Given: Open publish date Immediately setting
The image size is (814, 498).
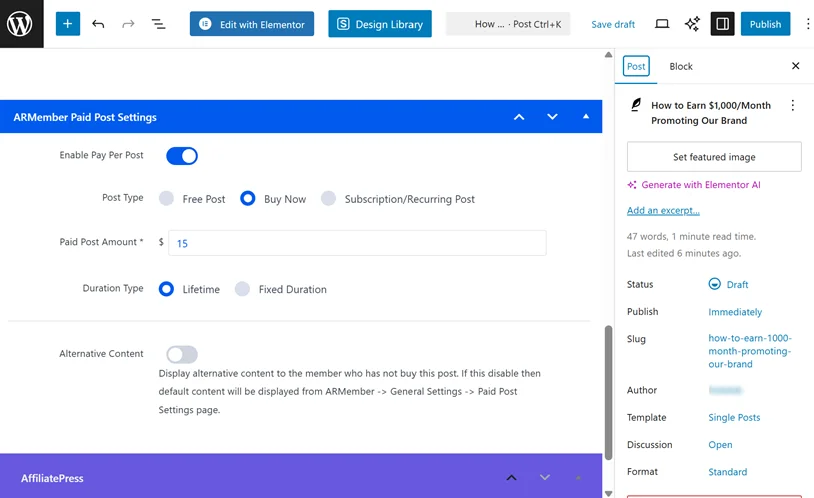Looking at the screenshot, I should 735,312.
